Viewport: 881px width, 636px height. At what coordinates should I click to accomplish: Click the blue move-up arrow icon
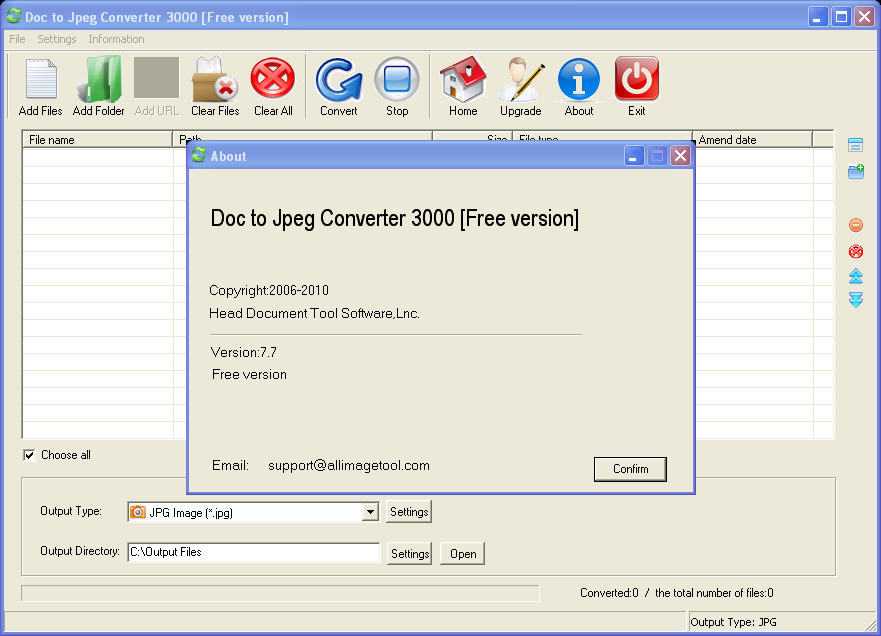point(856,276)
